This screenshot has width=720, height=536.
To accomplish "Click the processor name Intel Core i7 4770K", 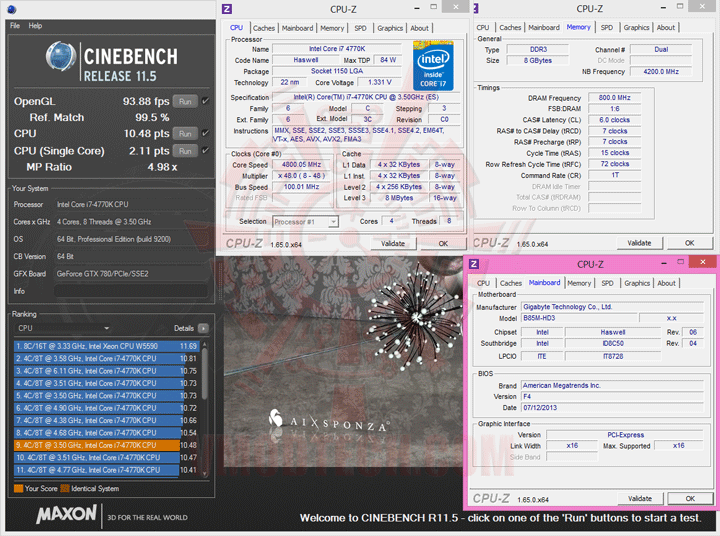I will click(337, 49).
